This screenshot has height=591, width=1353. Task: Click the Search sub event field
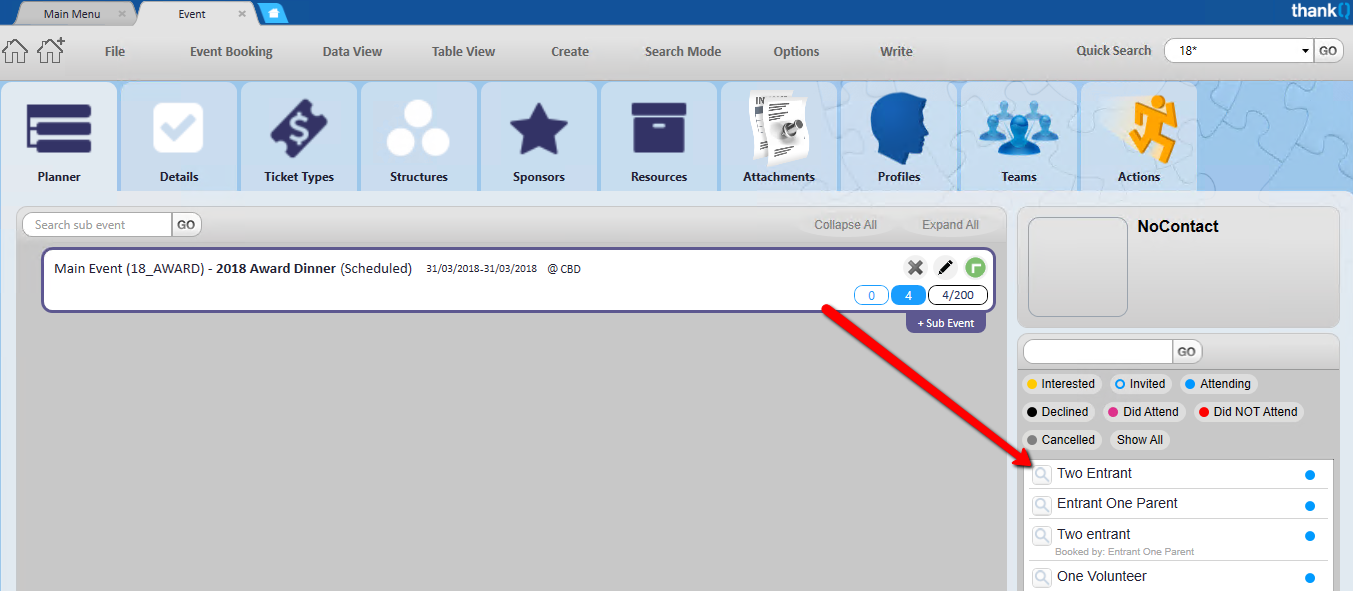pos(97,225)
